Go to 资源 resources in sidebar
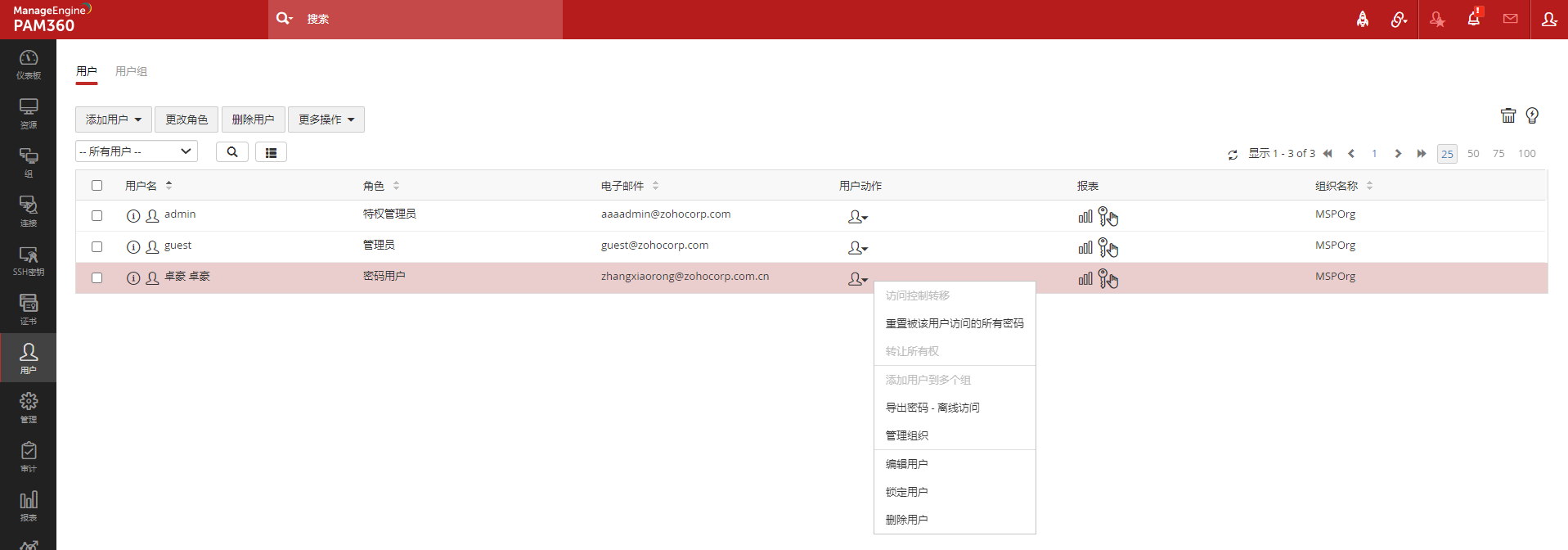The height and width of the screenshot is (550, 1568). (28, 113)
